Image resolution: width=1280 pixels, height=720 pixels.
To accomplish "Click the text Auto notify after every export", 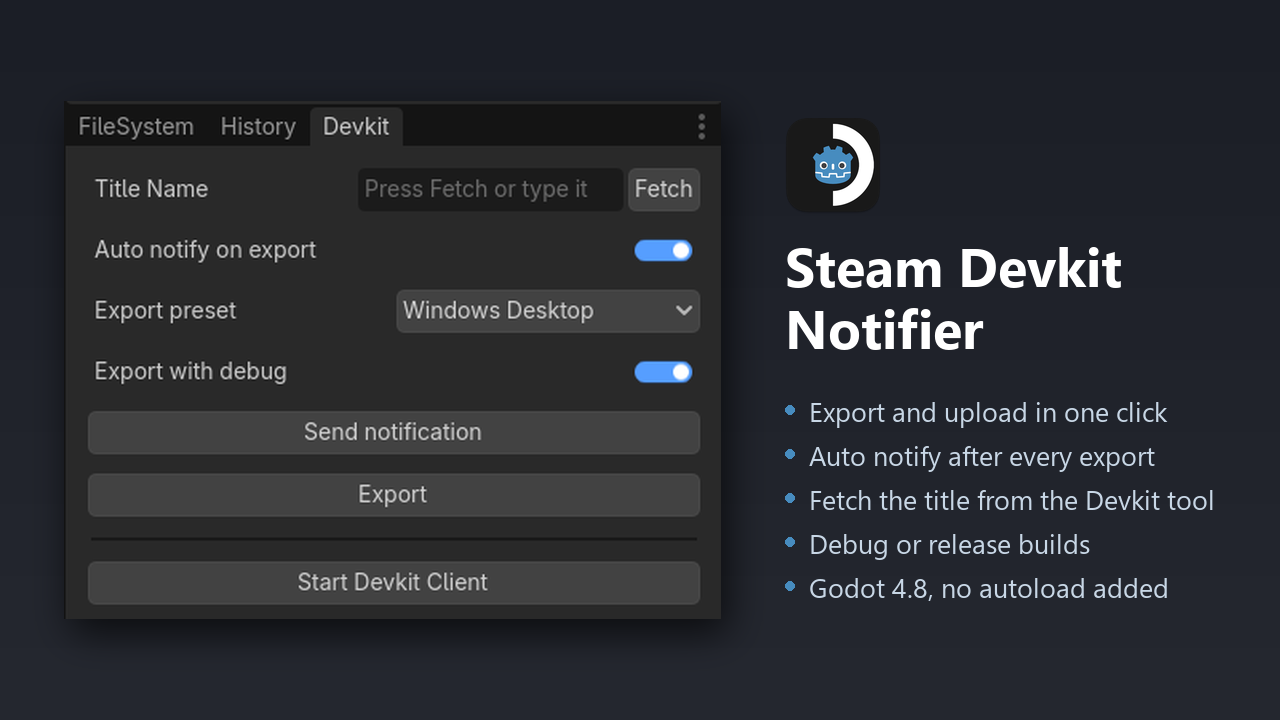I will point(982,457).
